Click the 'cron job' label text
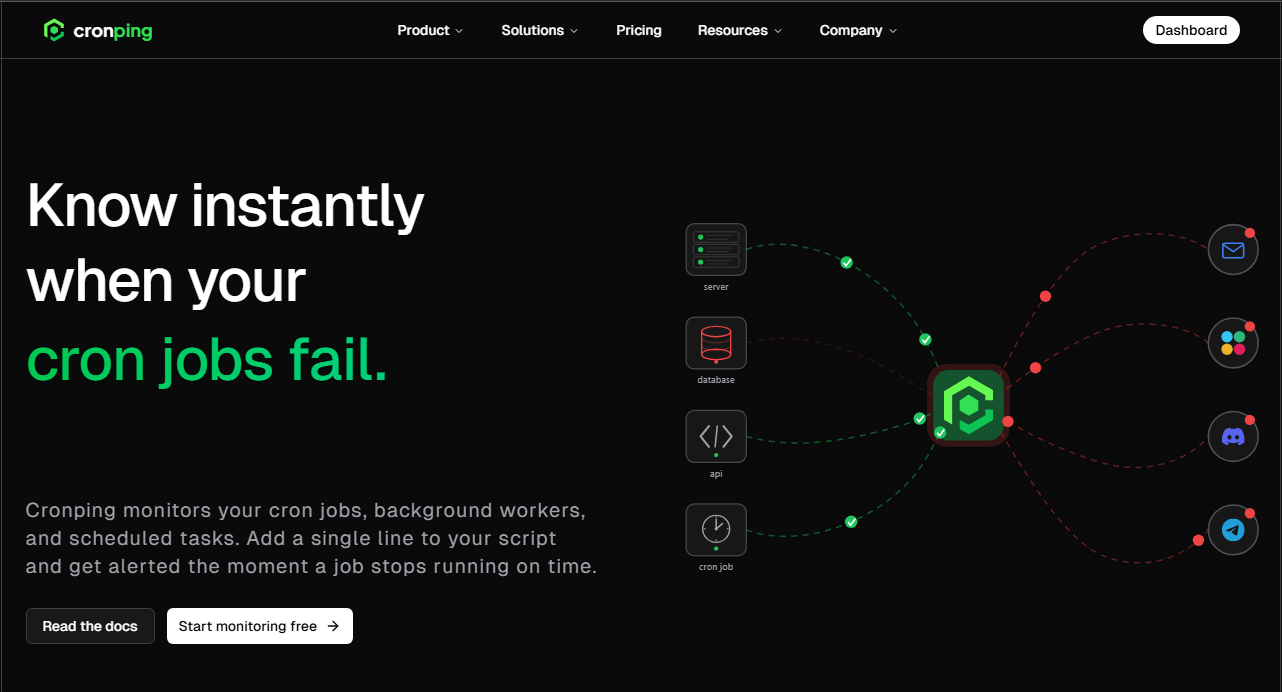This screenshot has width=1282, height=692. [x=716, y=567]
